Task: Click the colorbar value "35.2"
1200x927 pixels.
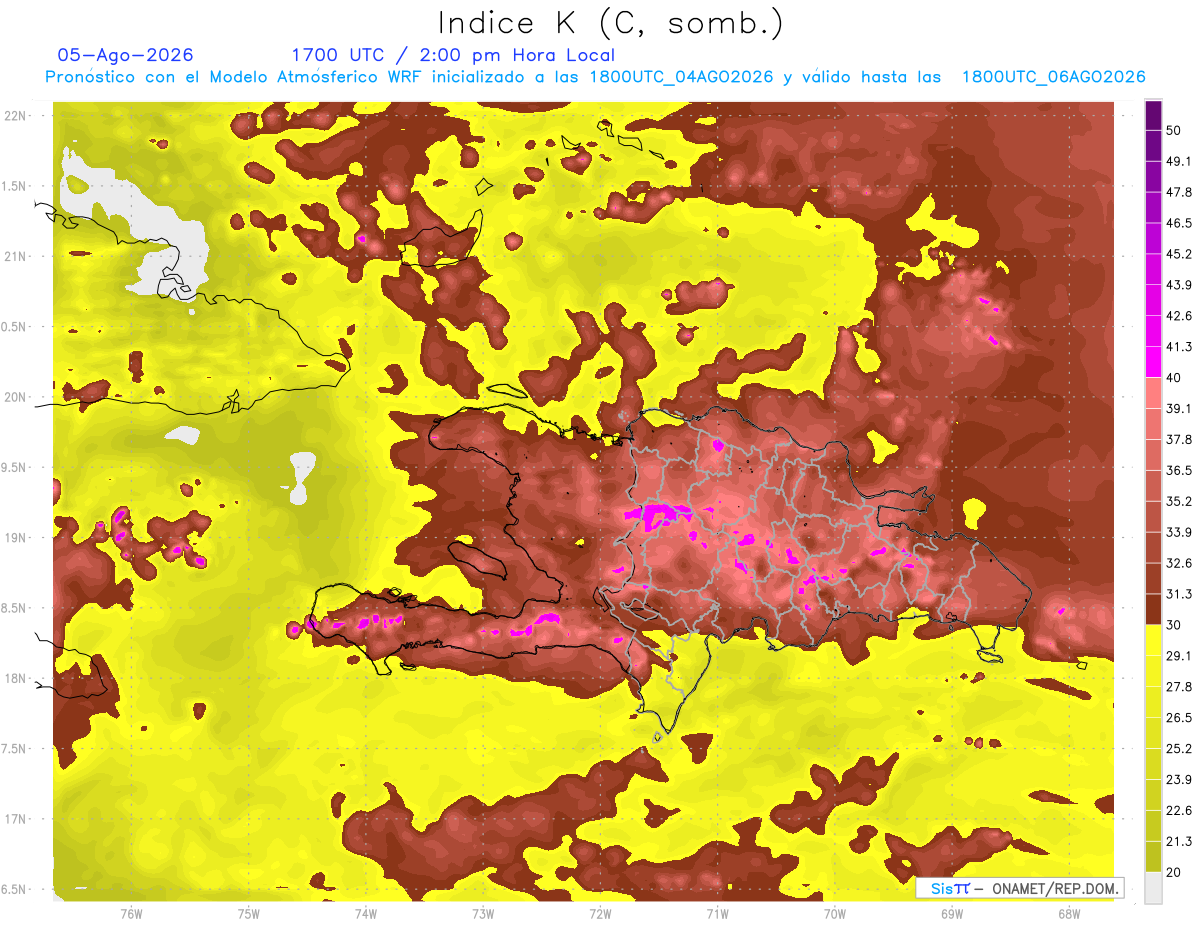Action: pyautogui.click(x=1178, y=501)
